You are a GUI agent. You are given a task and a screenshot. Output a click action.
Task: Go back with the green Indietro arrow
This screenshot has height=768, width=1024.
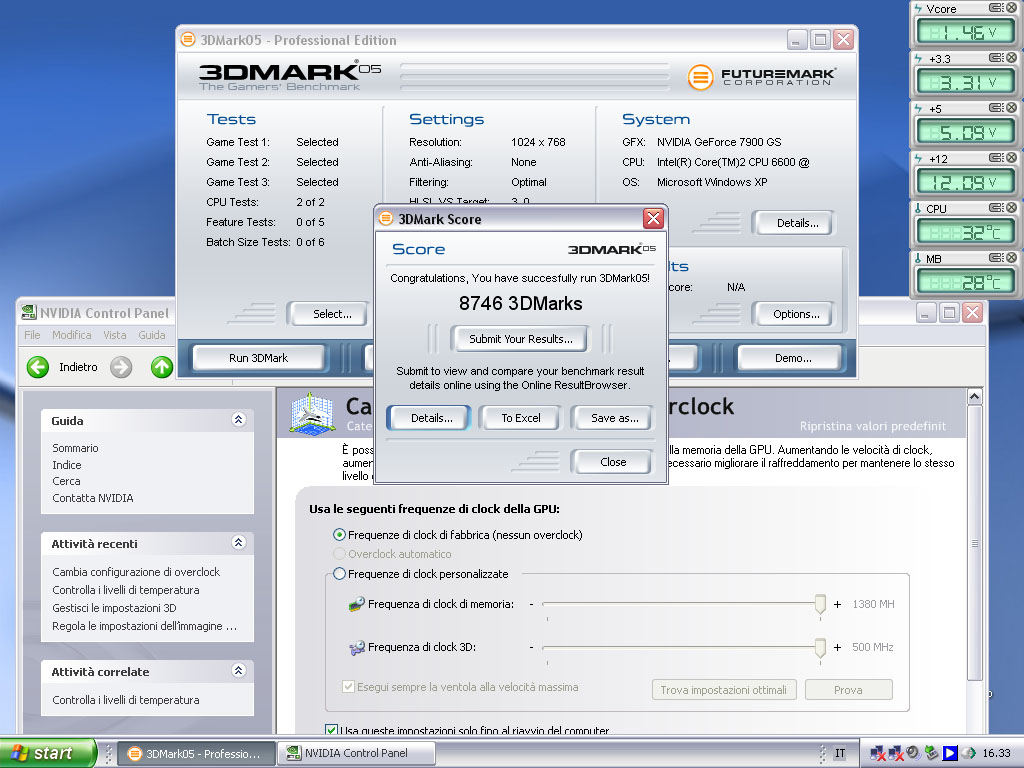click(x=38, y=367)
